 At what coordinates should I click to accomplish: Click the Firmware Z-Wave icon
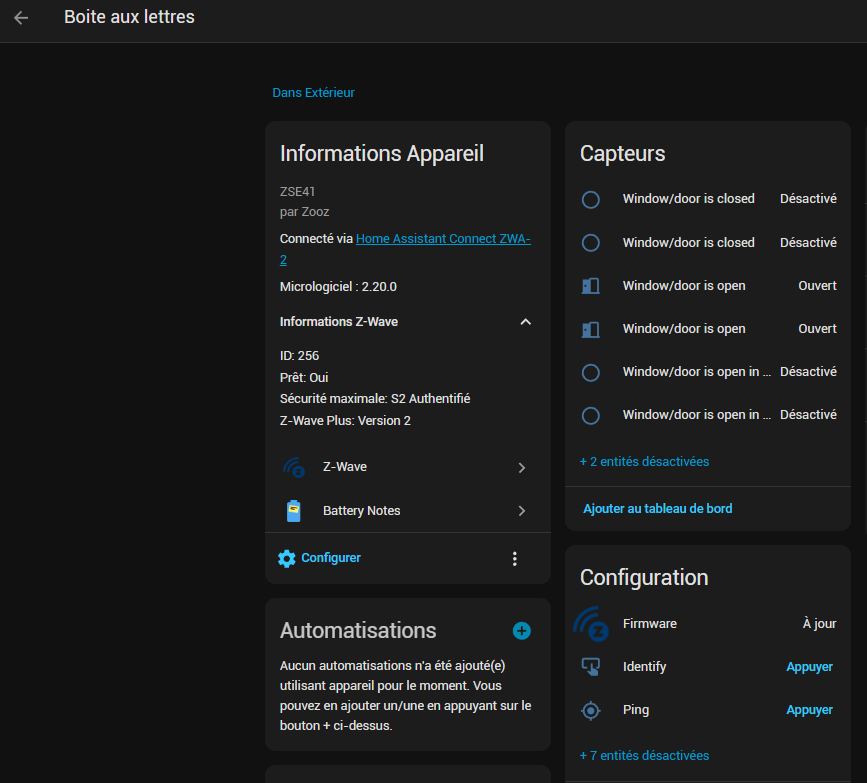(x=591, y=624)
